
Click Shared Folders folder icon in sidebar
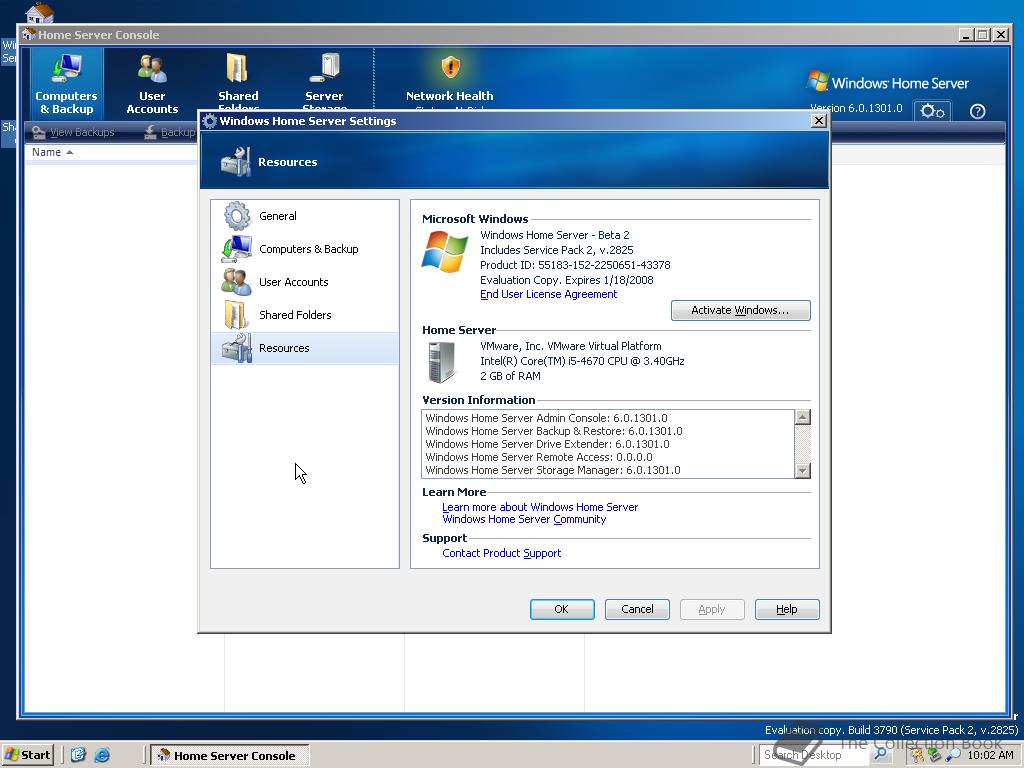click(235, 315)
